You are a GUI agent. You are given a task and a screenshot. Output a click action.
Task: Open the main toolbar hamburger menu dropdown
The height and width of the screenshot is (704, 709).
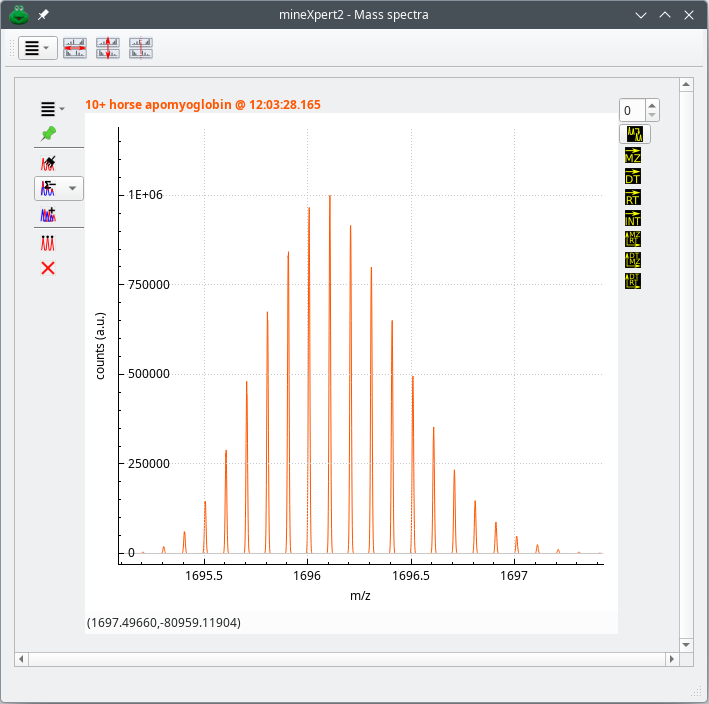click(37, 47)
